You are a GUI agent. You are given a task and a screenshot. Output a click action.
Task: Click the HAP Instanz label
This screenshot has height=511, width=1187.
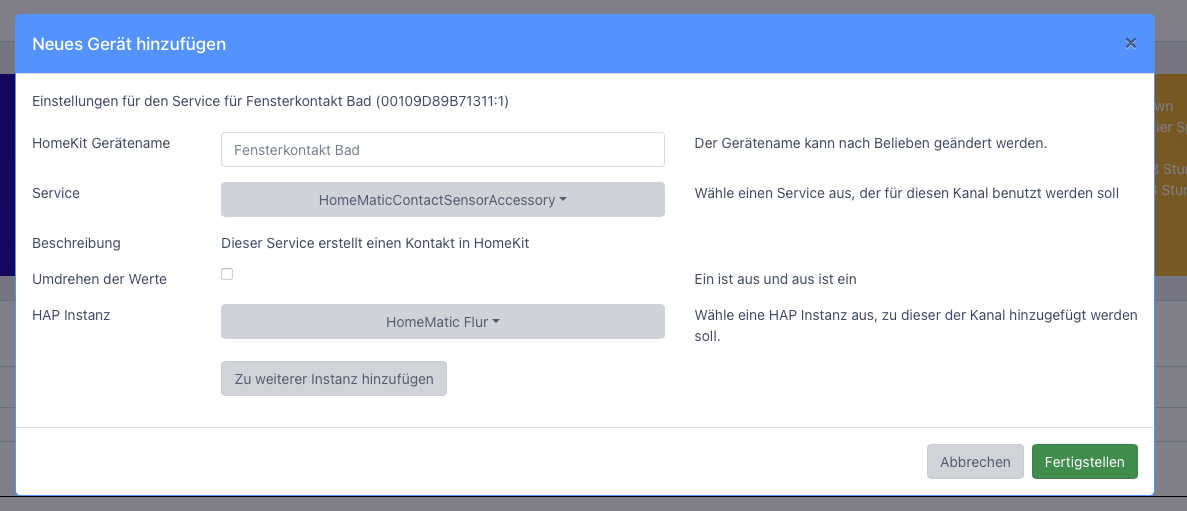click(x=71, y=315)
